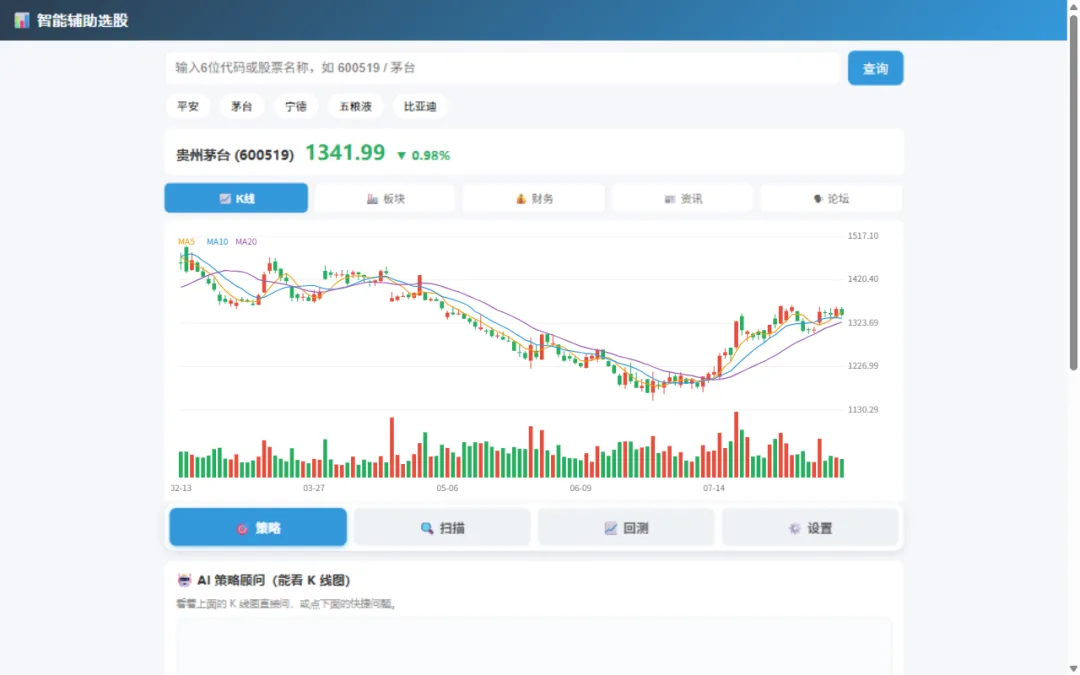Click the 03-27 date label
Image resolution: width=1080 pixels, height=675 pixels.
click(313, 488)
